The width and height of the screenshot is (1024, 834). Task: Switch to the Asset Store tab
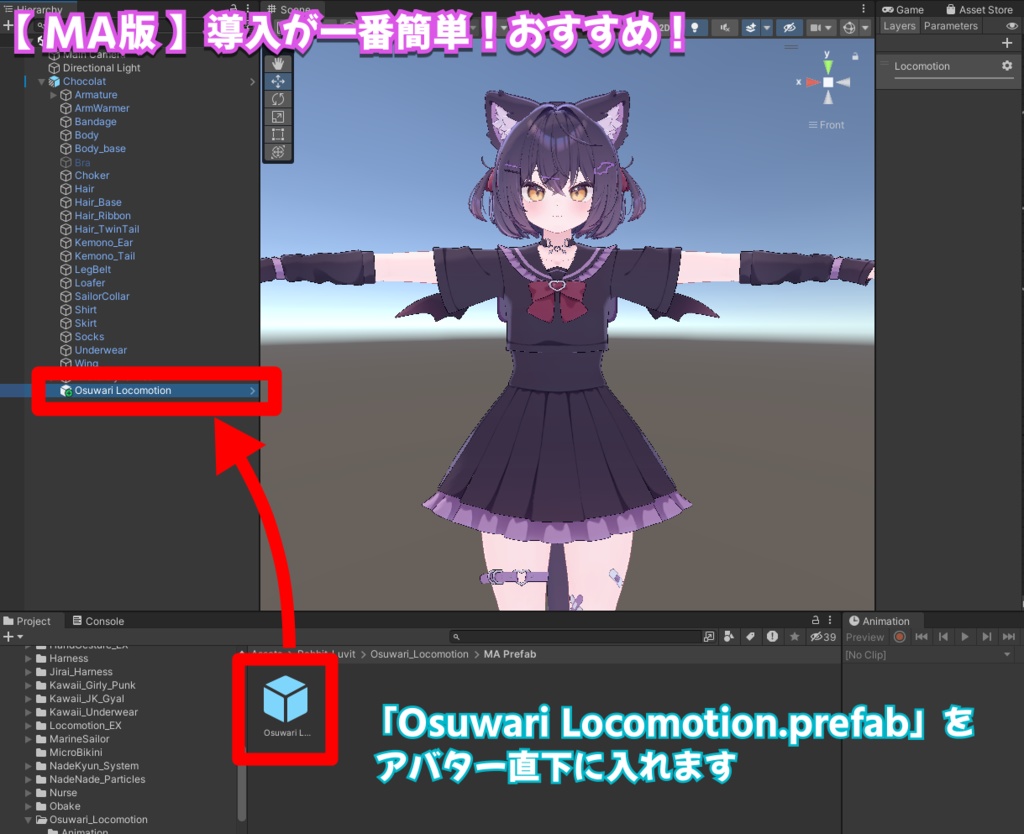(x=980, y=10)
